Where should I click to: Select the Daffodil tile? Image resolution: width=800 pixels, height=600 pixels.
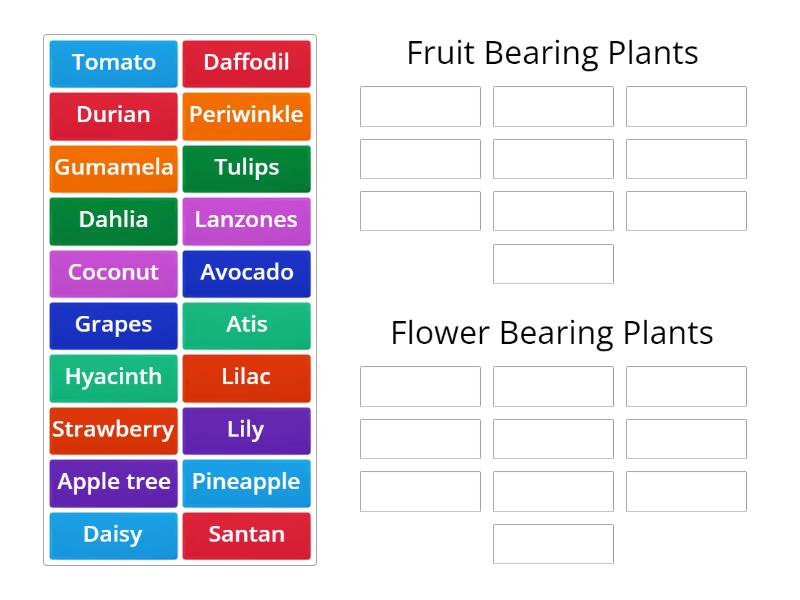[x=246, y=63]
